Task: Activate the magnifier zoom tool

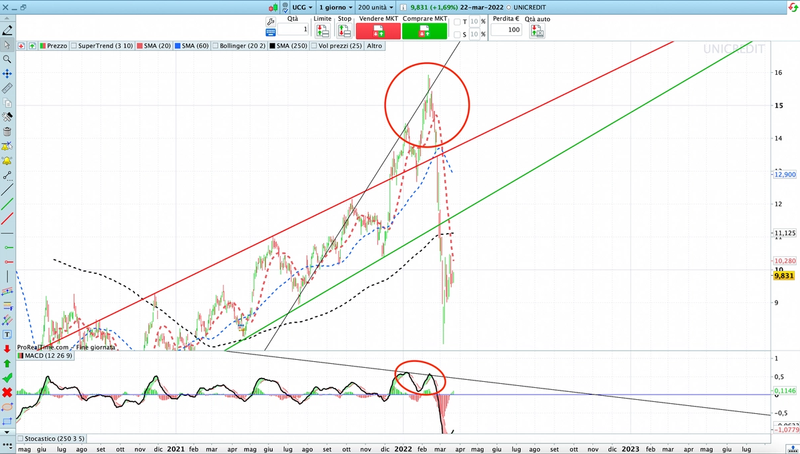Action: point(7,60)
